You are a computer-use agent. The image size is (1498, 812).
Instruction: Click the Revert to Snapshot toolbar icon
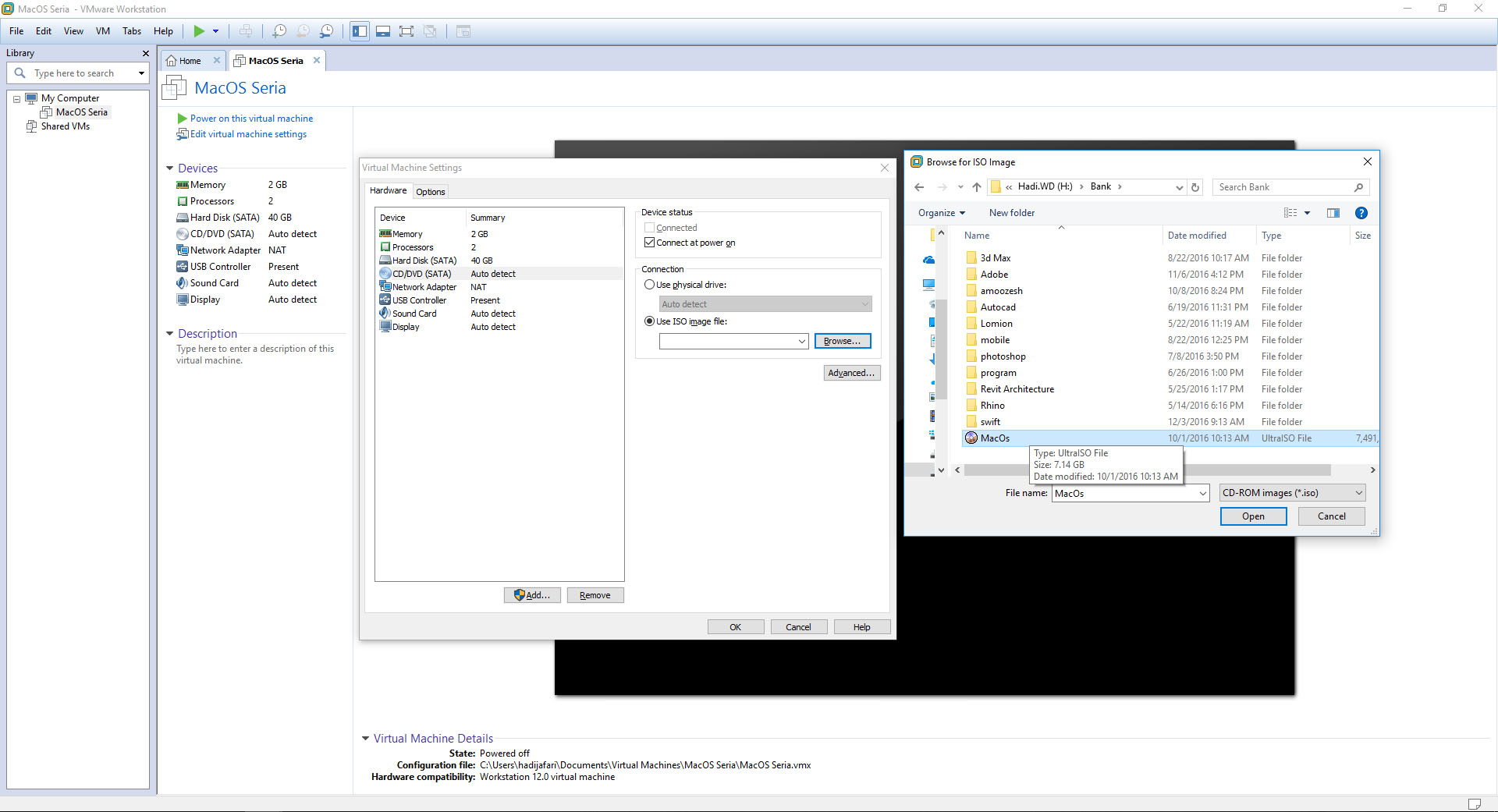303,31
